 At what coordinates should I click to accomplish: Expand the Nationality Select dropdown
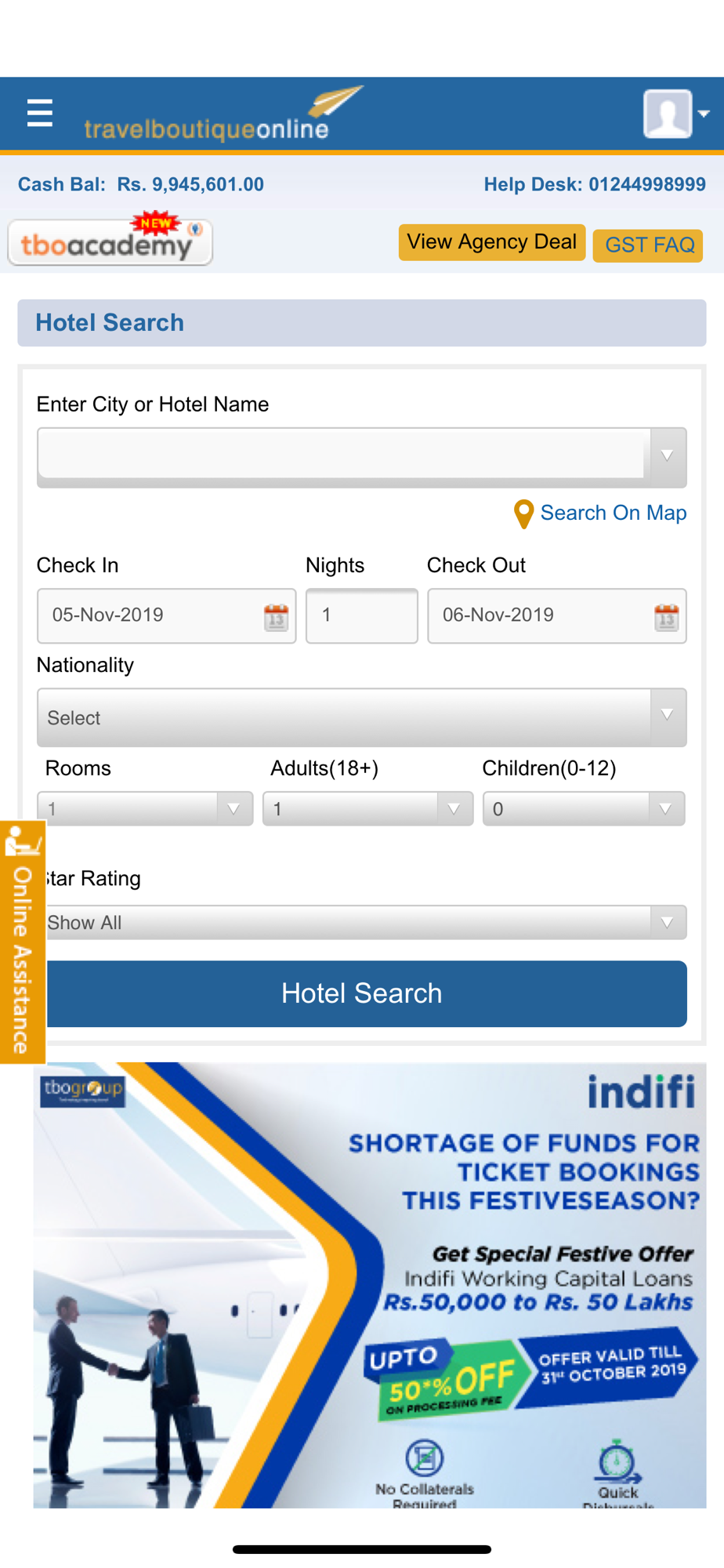(362, 717)
